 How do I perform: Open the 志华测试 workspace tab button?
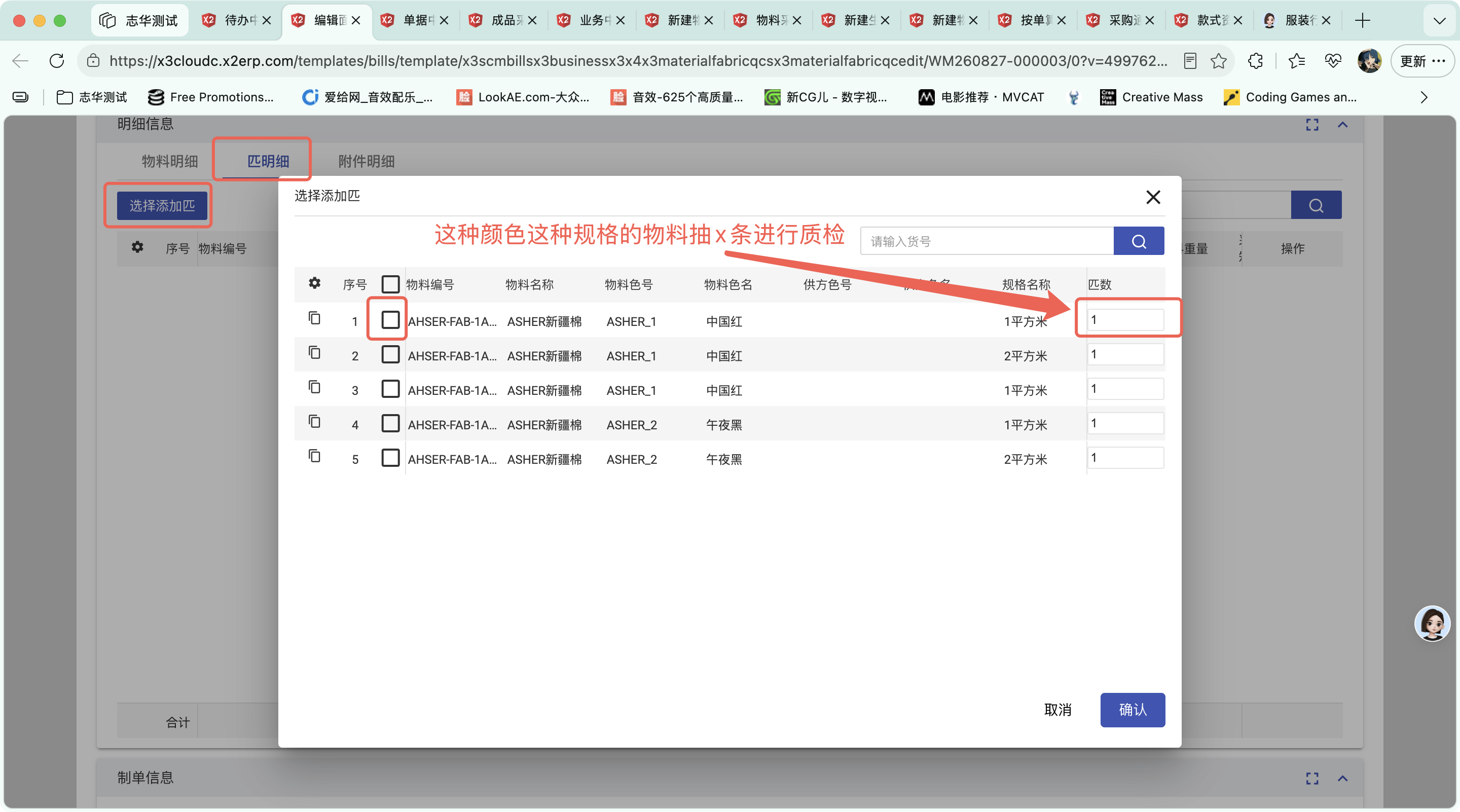click(139, 20)
